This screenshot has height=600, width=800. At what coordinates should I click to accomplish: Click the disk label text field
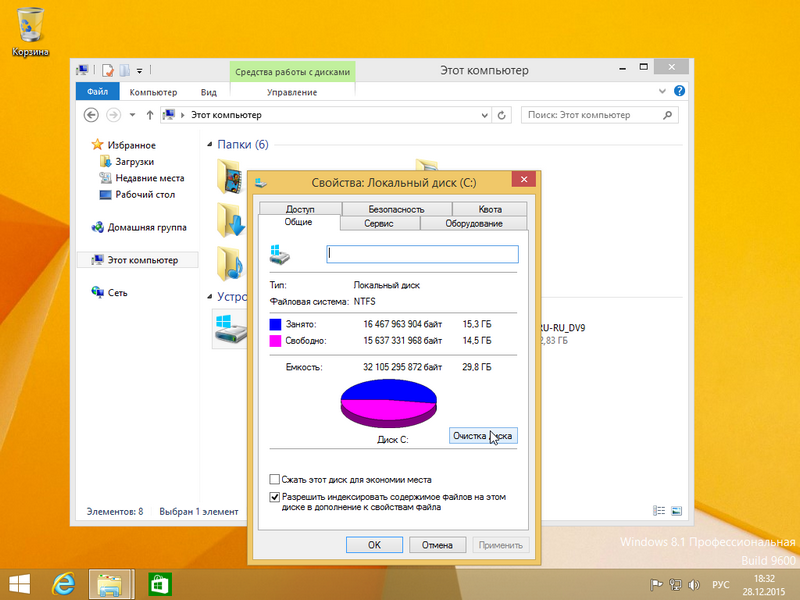point(422,254)
